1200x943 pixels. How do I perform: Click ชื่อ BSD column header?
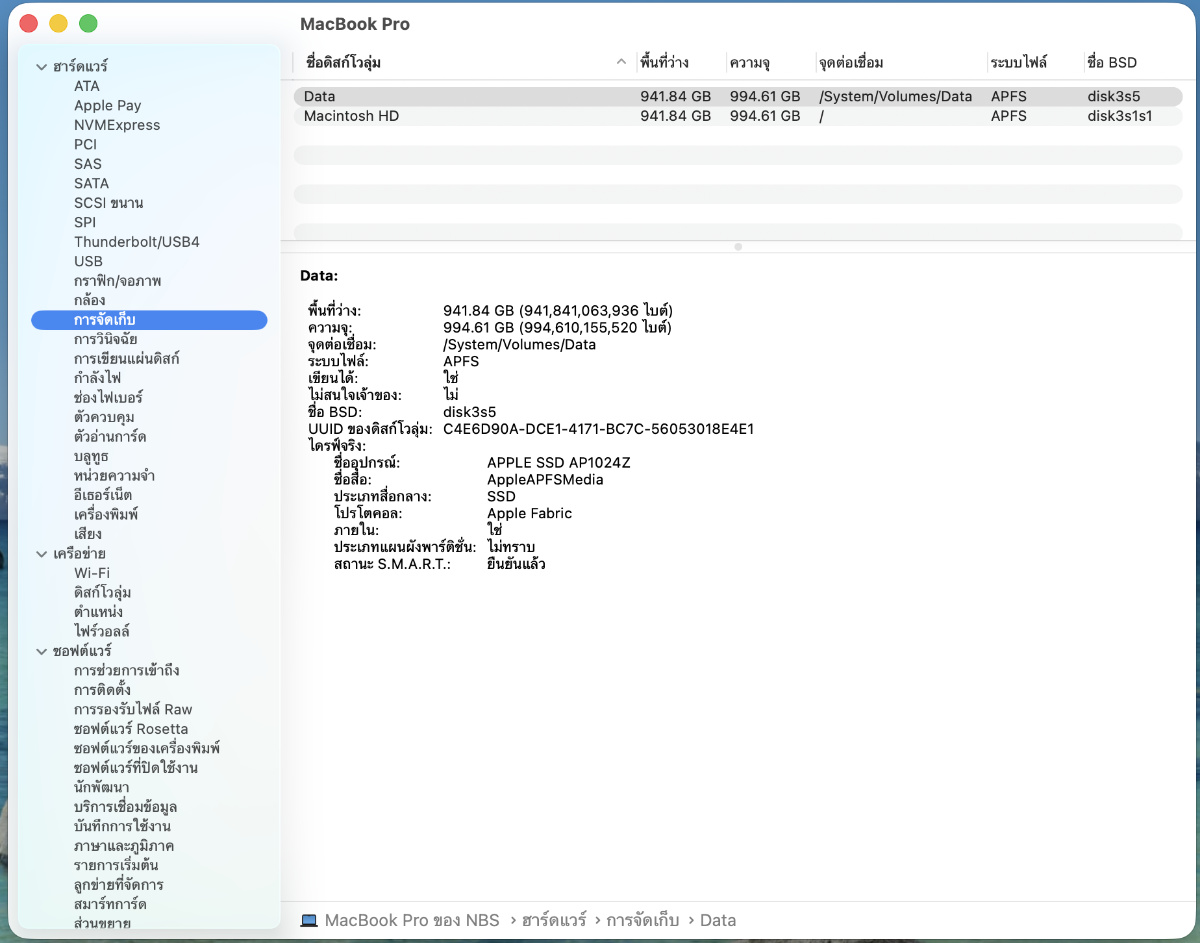[1112, 63]
